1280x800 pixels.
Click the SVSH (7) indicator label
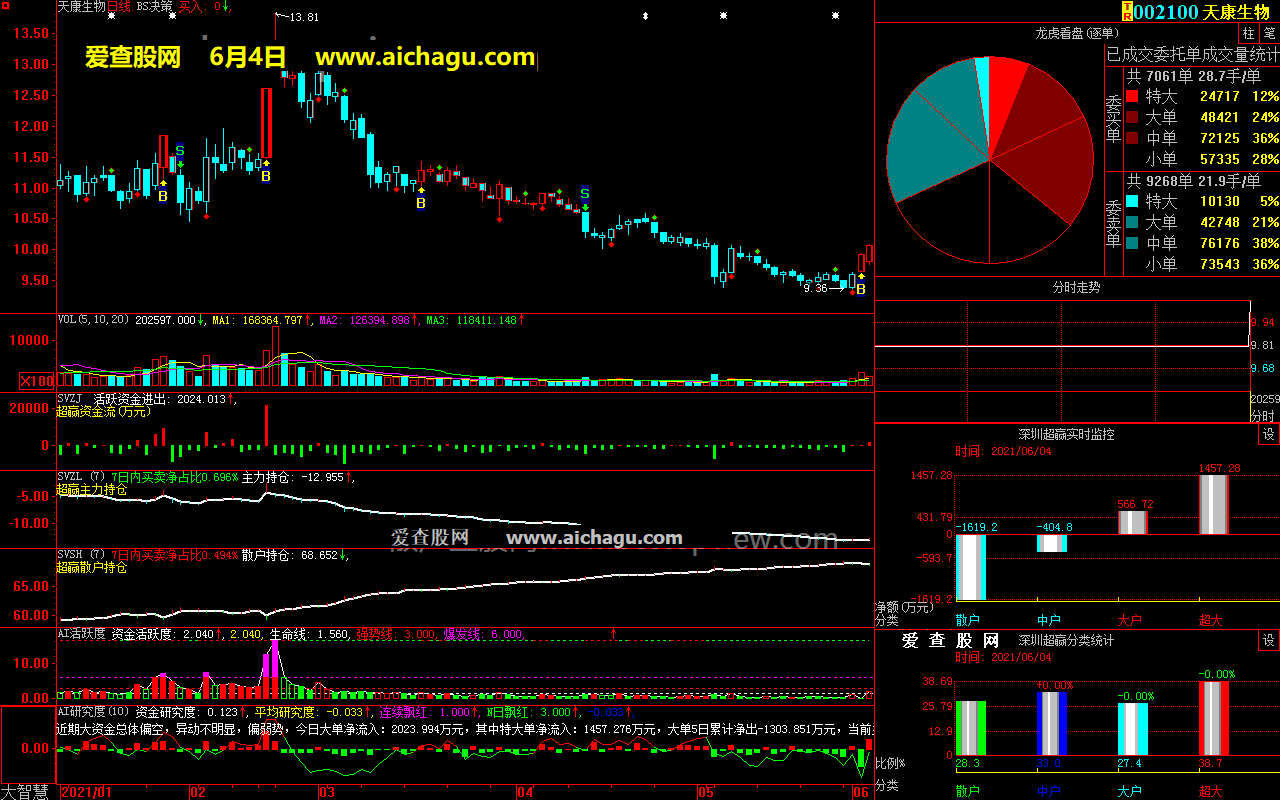tap(82, 555)
